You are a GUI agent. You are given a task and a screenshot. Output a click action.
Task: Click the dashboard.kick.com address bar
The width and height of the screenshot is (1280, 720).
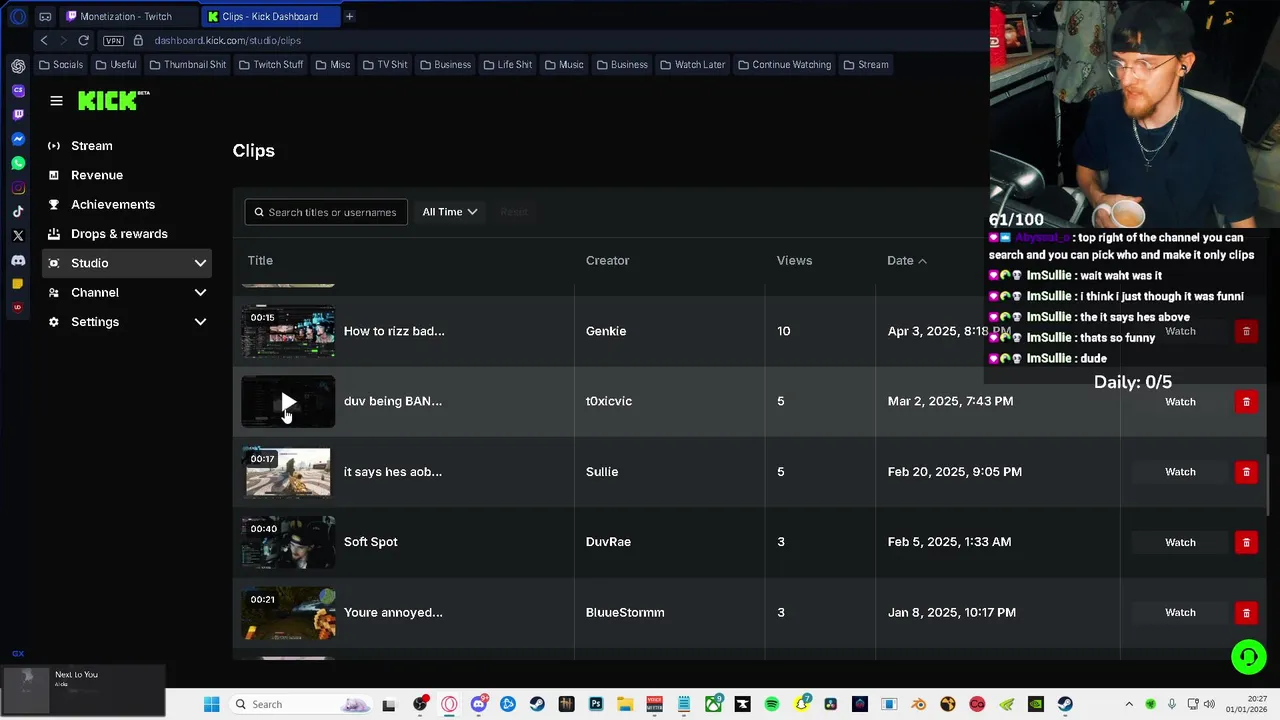(x=227, y=41)
